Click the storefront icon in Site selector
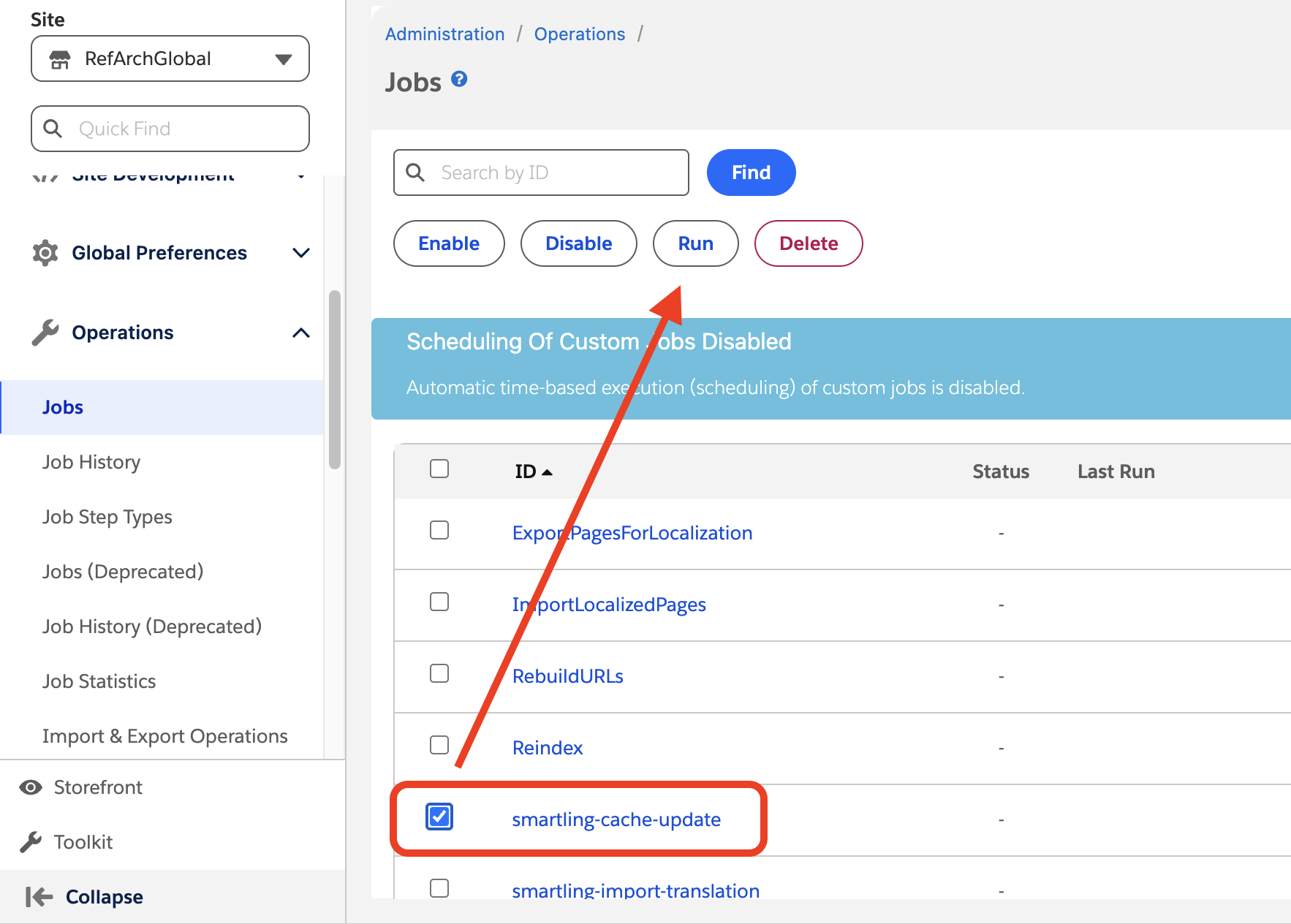Image resolution: width=1291 pixels, height=924 pixels. coord(60,59)
